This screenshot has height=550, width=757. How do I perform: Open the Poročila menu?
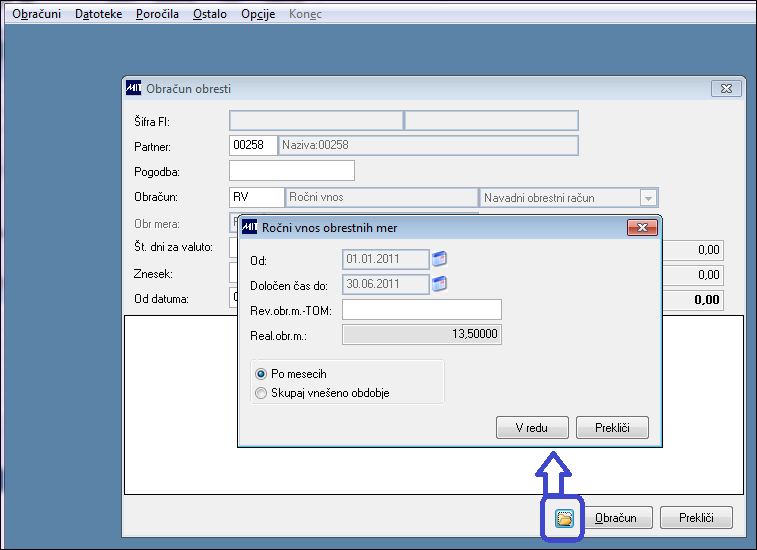click(157, 14)
